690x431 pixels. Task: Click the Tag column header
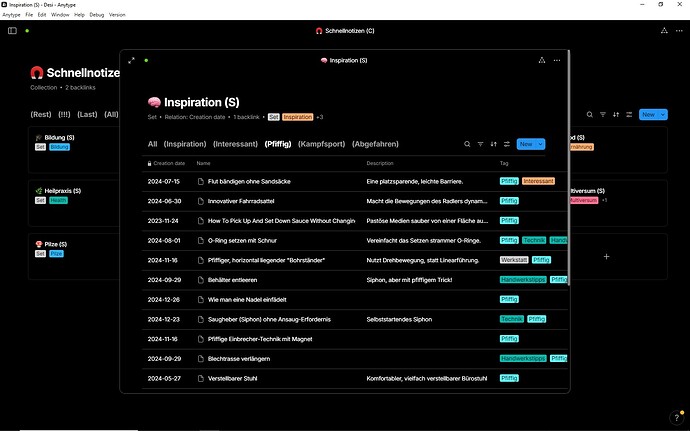click(x=504, y=163)
